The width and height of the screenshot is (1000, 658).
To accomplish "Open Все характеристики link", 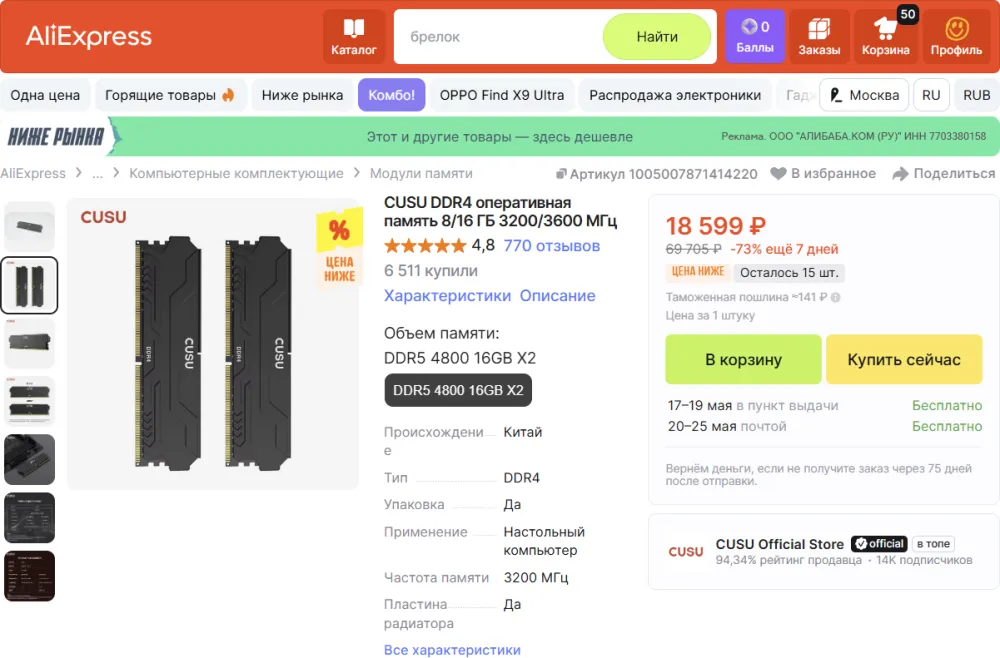I will tap(452, 650).
